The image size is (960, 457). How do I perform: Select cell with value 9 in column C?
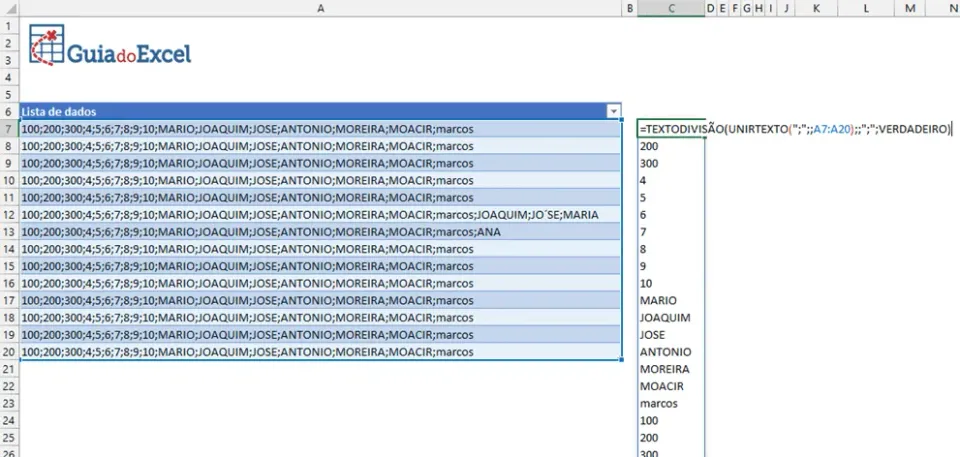[x=671, y=266]
